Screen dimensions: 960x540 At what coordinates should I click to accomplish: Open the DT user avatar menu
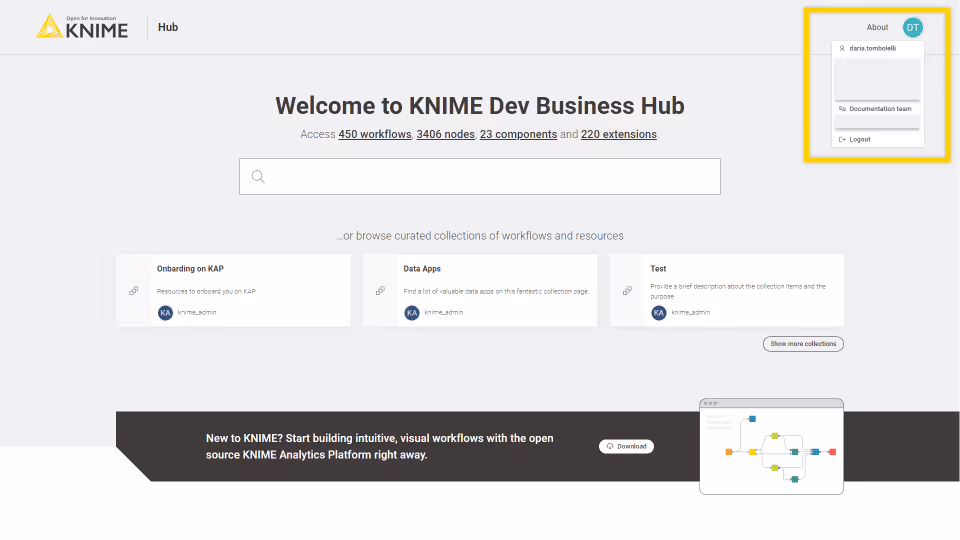pyautogui.click(x=912, y=27)
